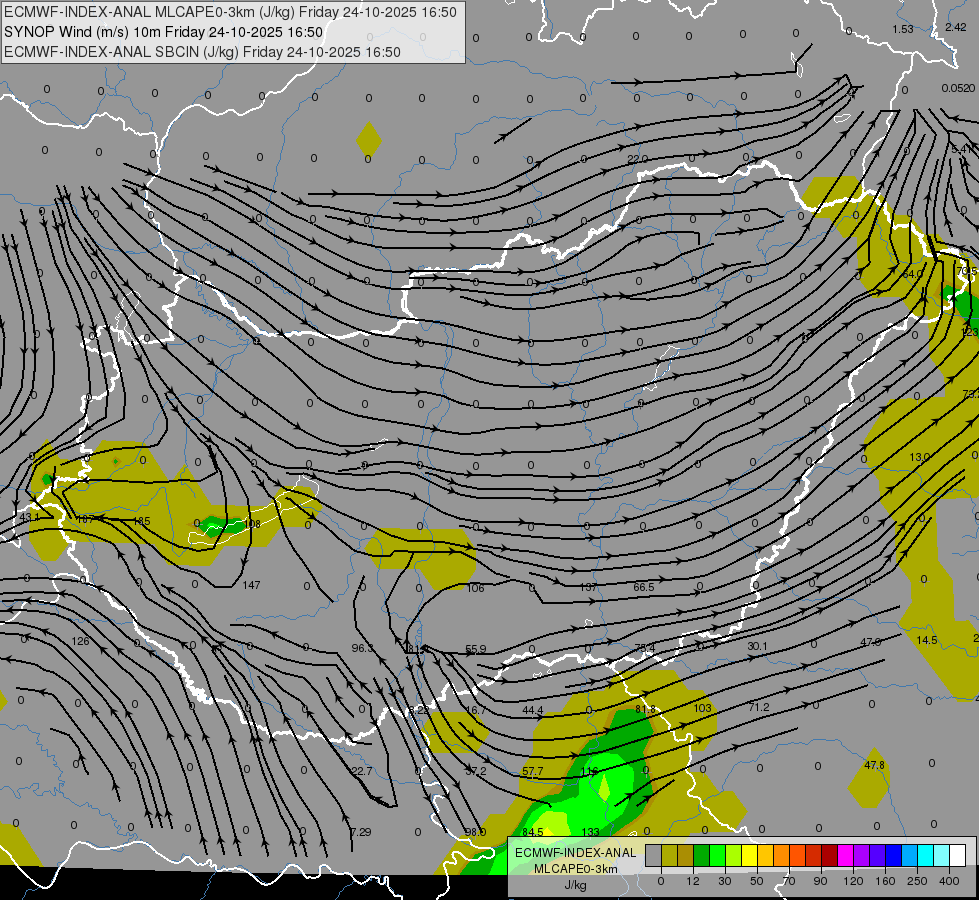Click the legend scale label 120
Image resolution: width=979 pixels, height=900 pixels.
(x=854, y=881)
